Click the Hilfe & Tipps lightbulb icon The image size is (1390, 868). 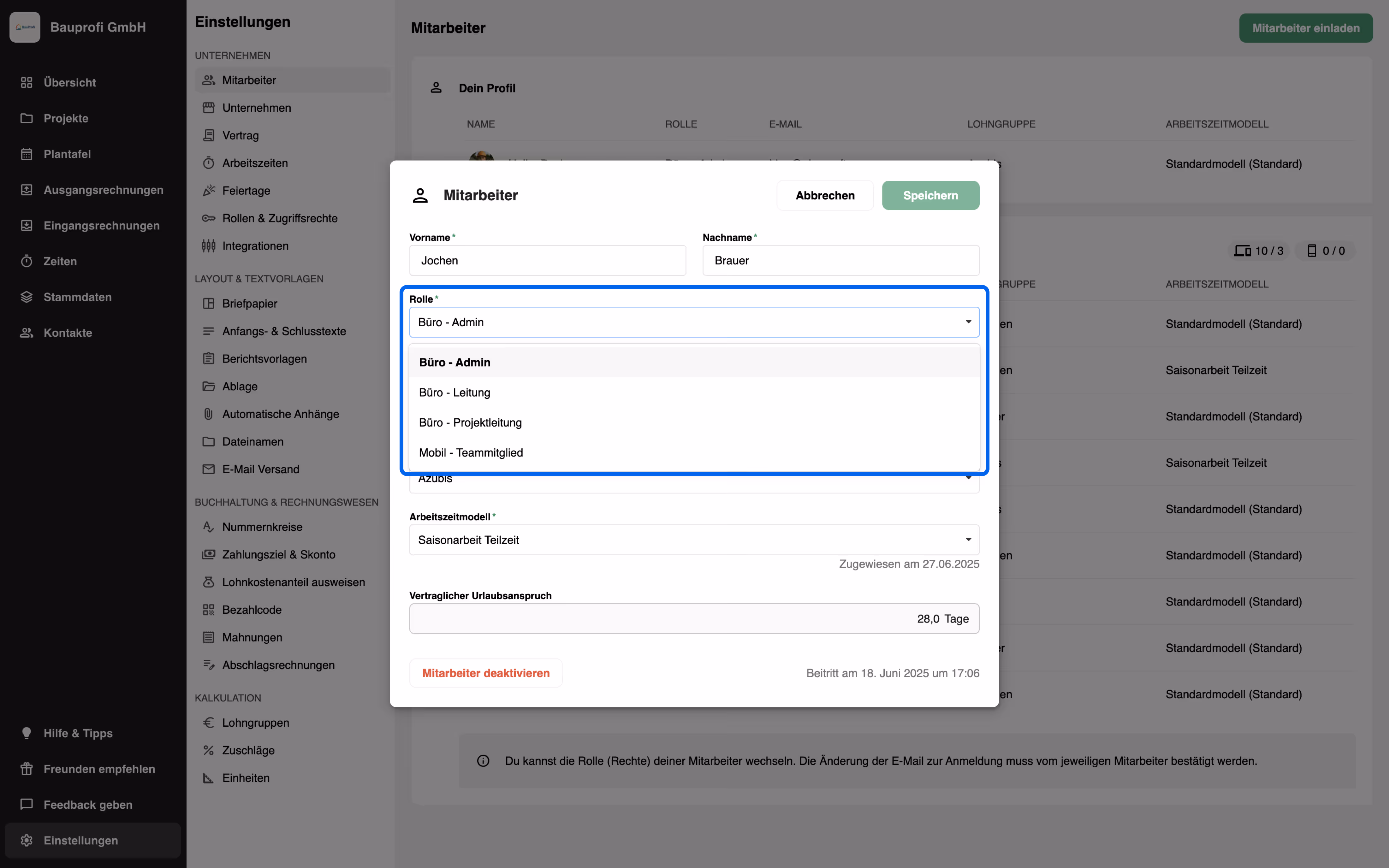[x=27, y=733]
